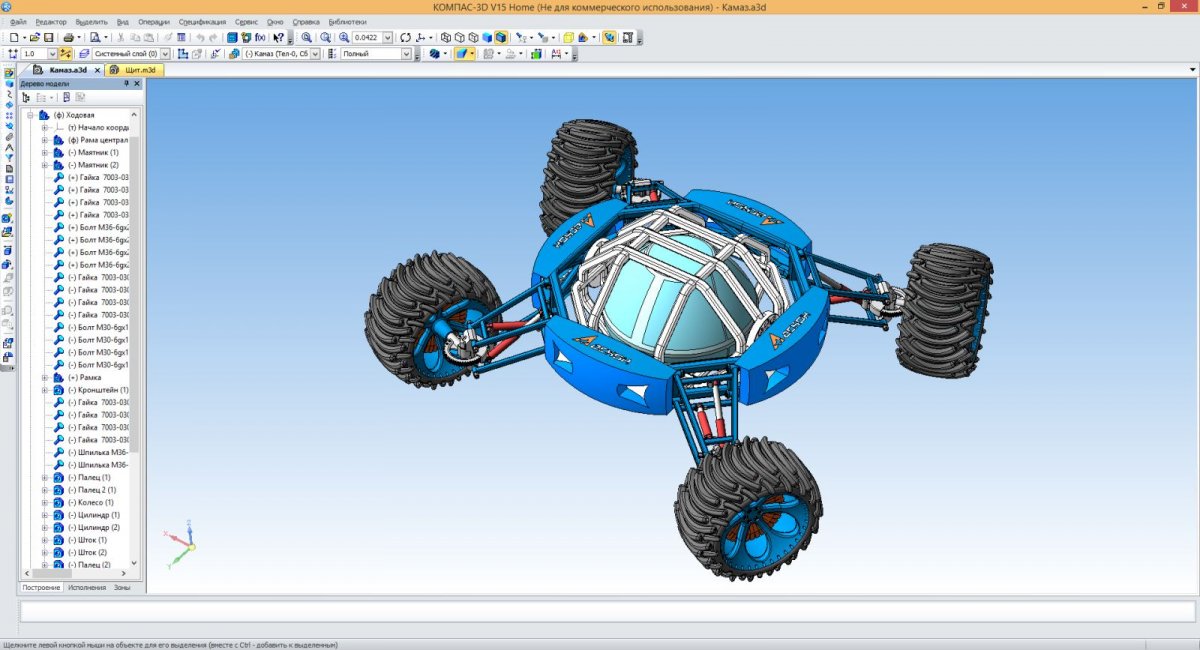This screenshot has height=650, width=1200.
Task: Open the Операции menu
Action: (x=153, y=21)
